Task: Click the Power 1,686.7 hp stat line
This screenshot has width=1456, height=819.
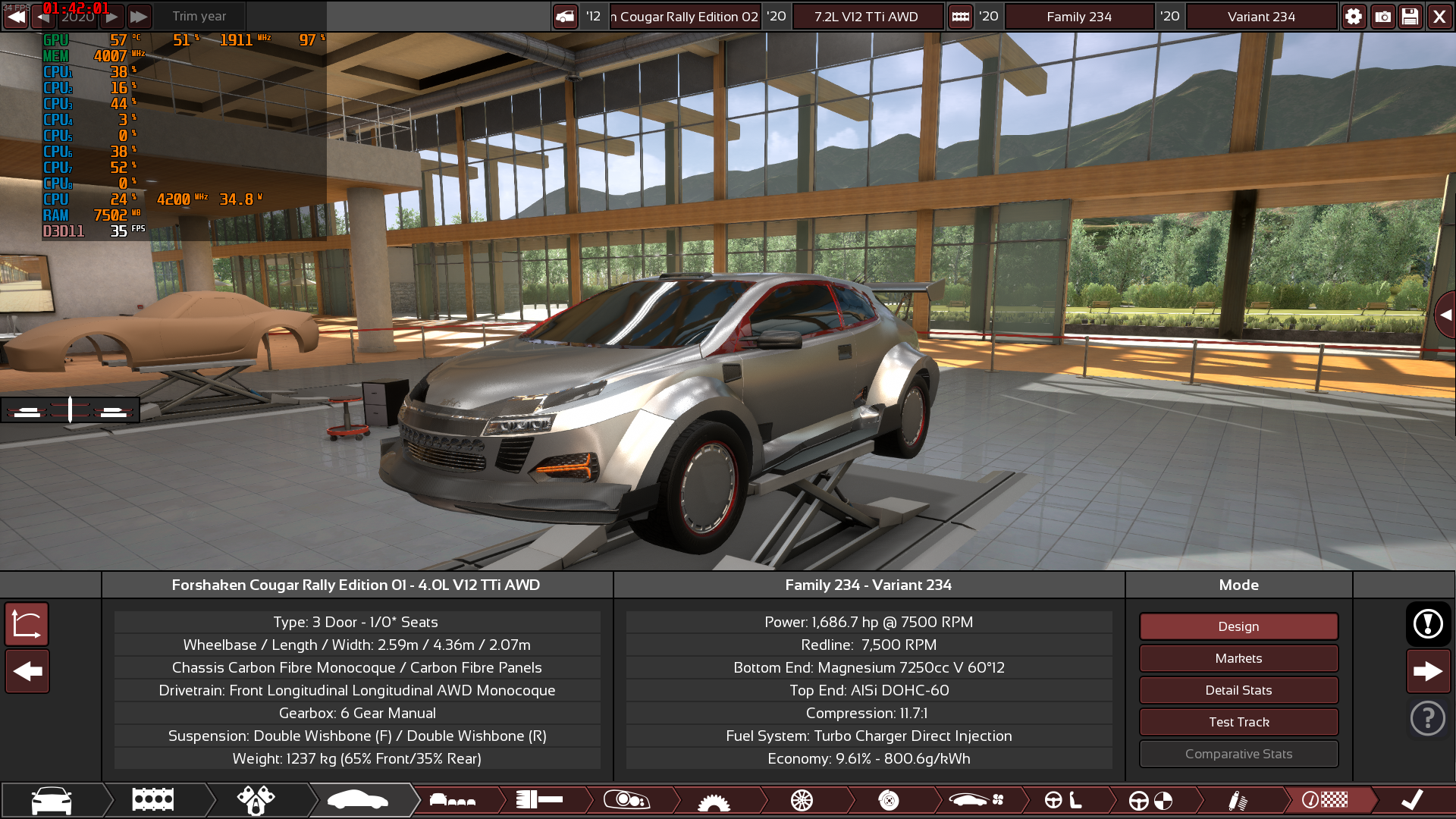Action: click(x=868, y=622)
